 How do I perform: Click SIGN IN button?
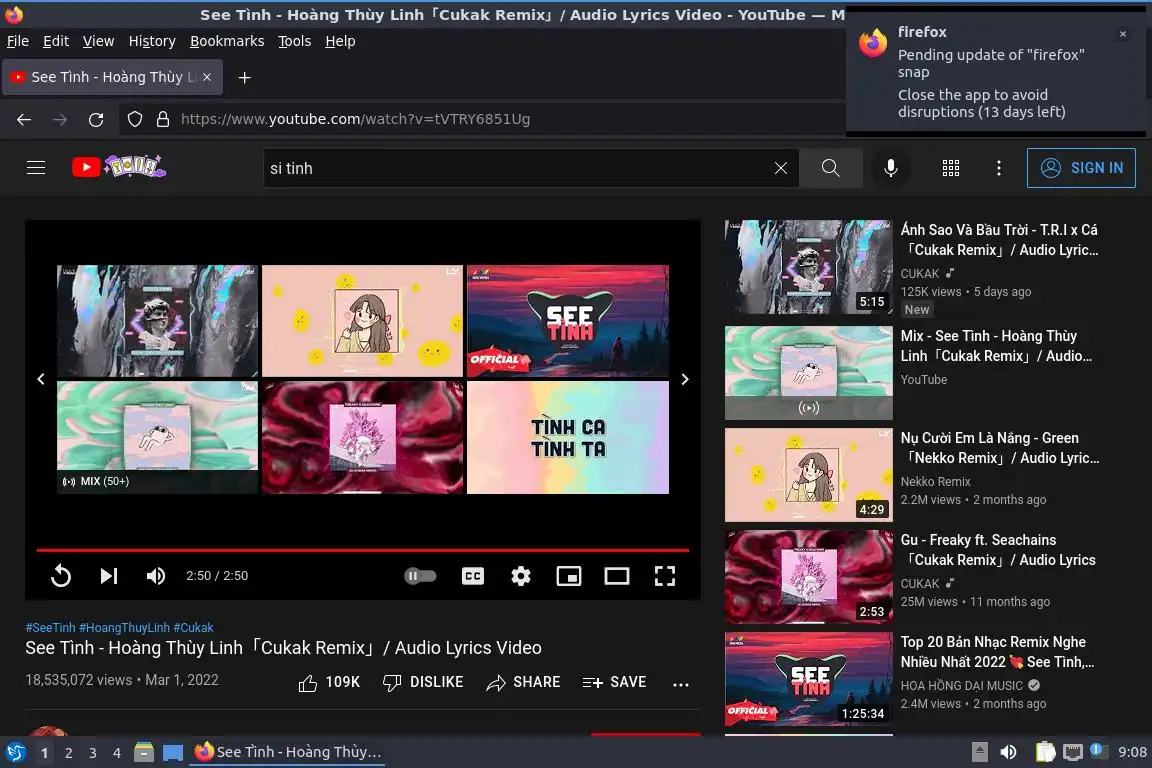coord(1081,168)
